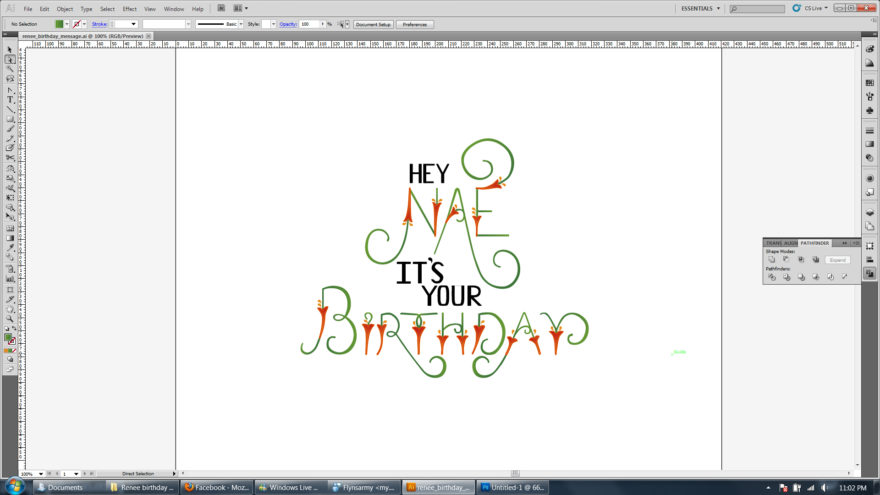
Task: Click the Outline pathfinder icon
Action: coord(830,277)
